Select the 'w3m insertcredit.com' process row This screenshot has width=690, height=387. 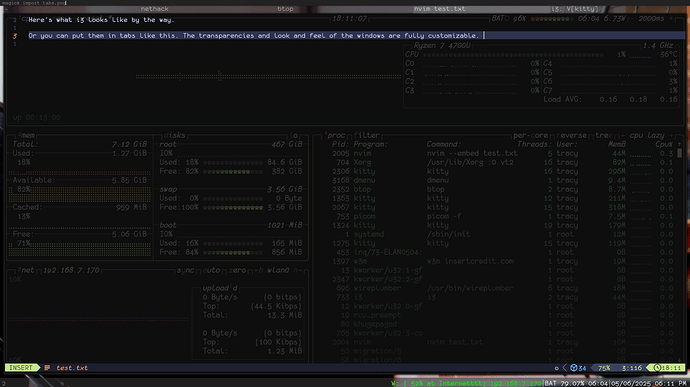point(502,261)
